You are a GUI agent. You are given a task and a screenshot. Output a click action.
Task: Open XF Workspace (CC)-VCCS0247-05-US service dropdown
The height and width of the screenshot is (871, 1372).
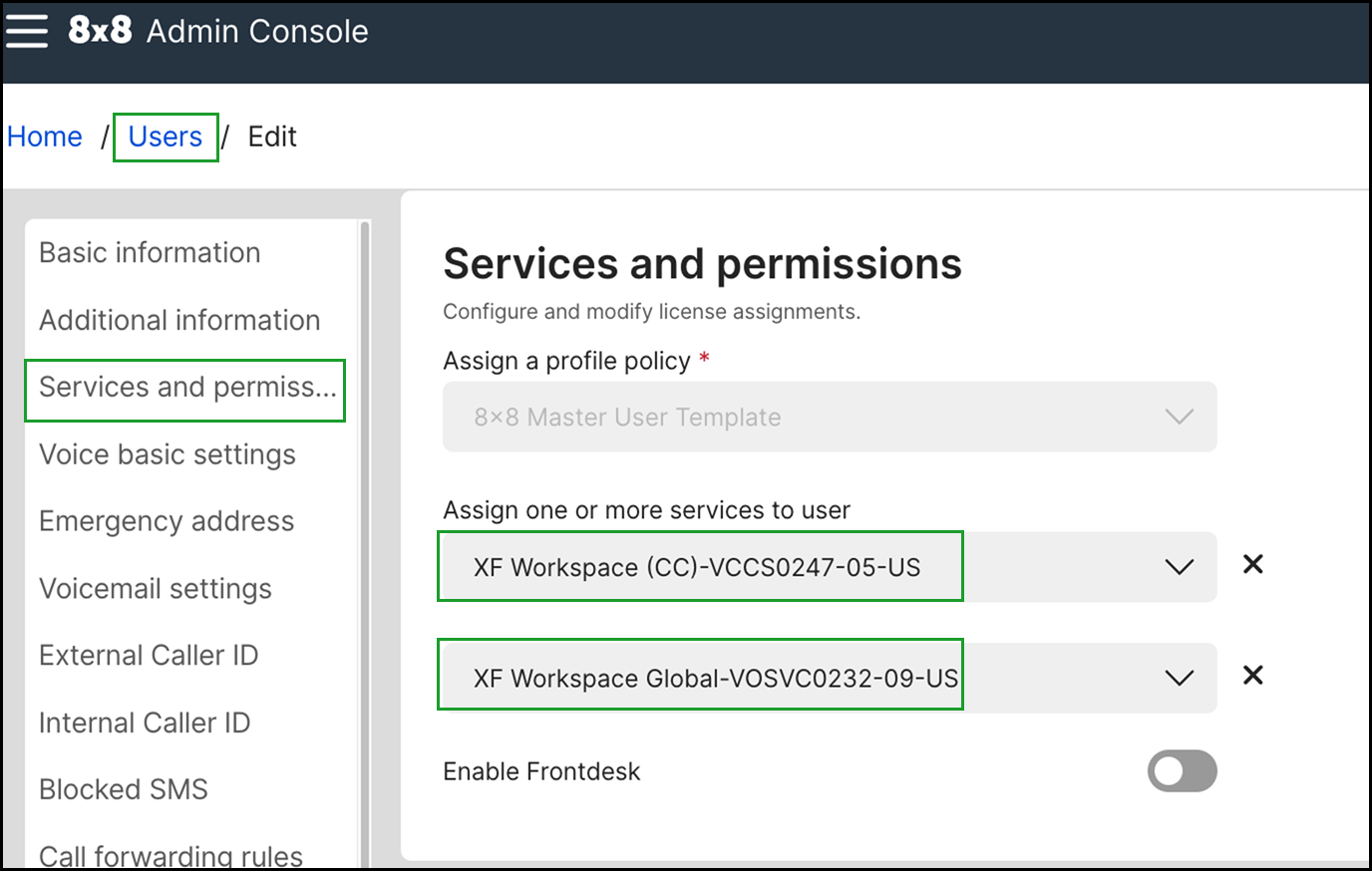pyautogui.click(x=830, y=566)
